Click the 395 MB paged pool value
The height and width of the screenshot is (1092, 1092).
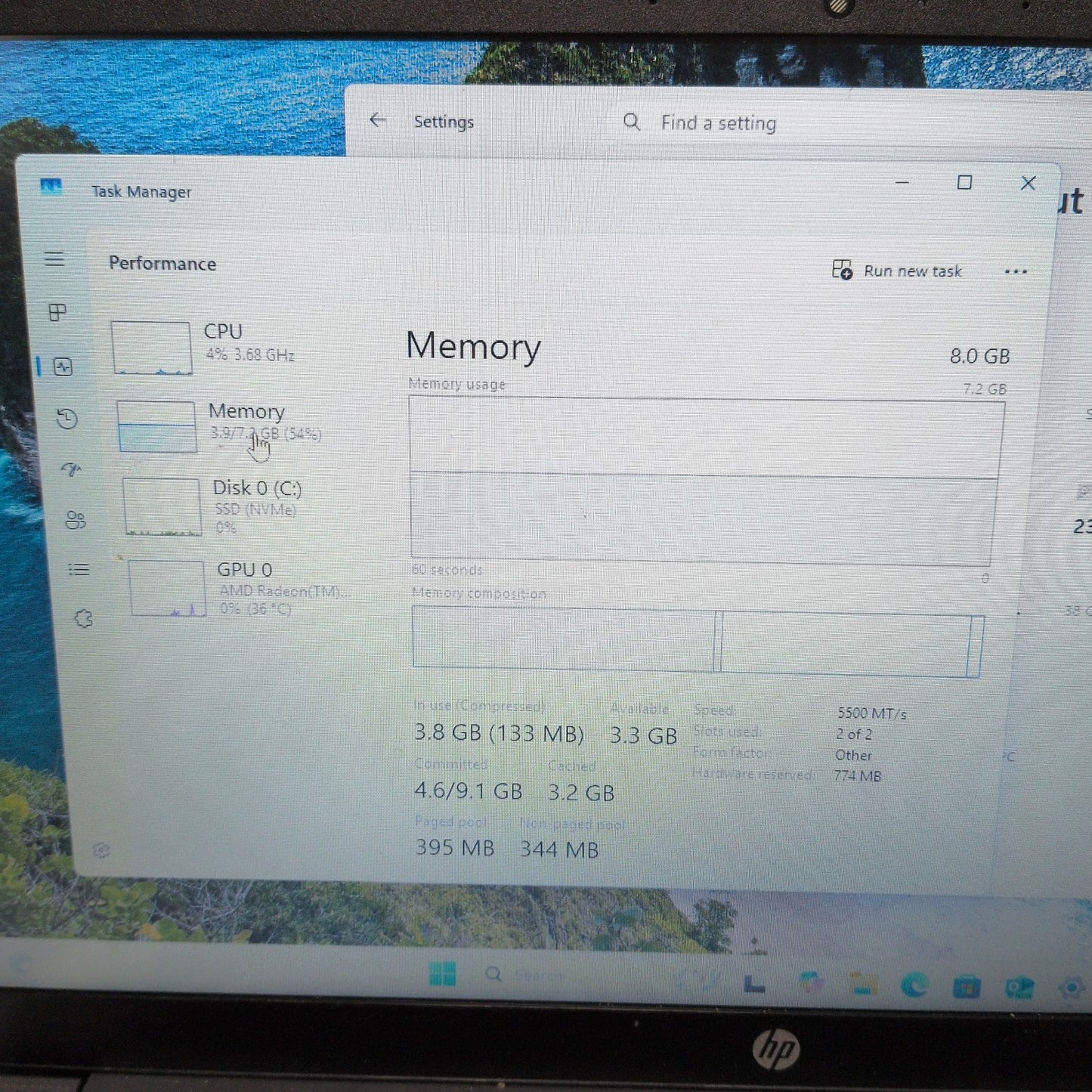click(x=455, y=847)
